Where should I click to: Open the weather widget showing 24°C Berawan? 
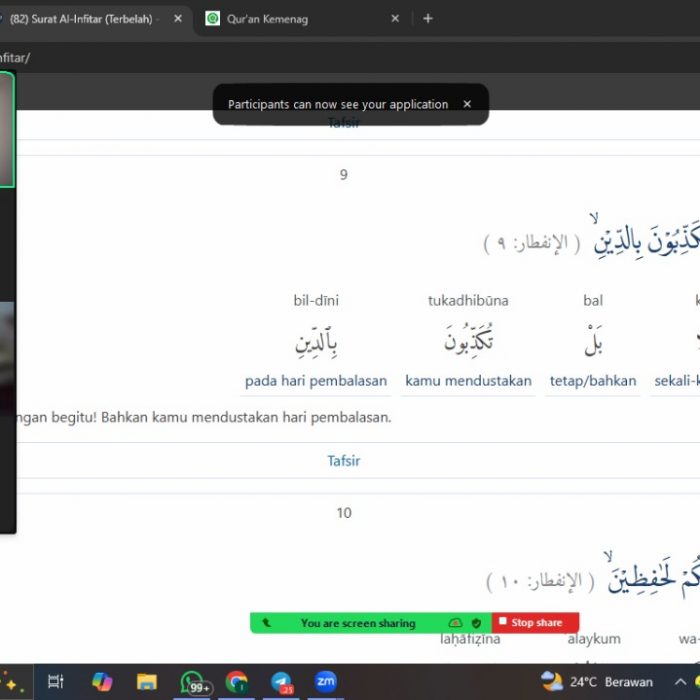click(x=597, y=682)
